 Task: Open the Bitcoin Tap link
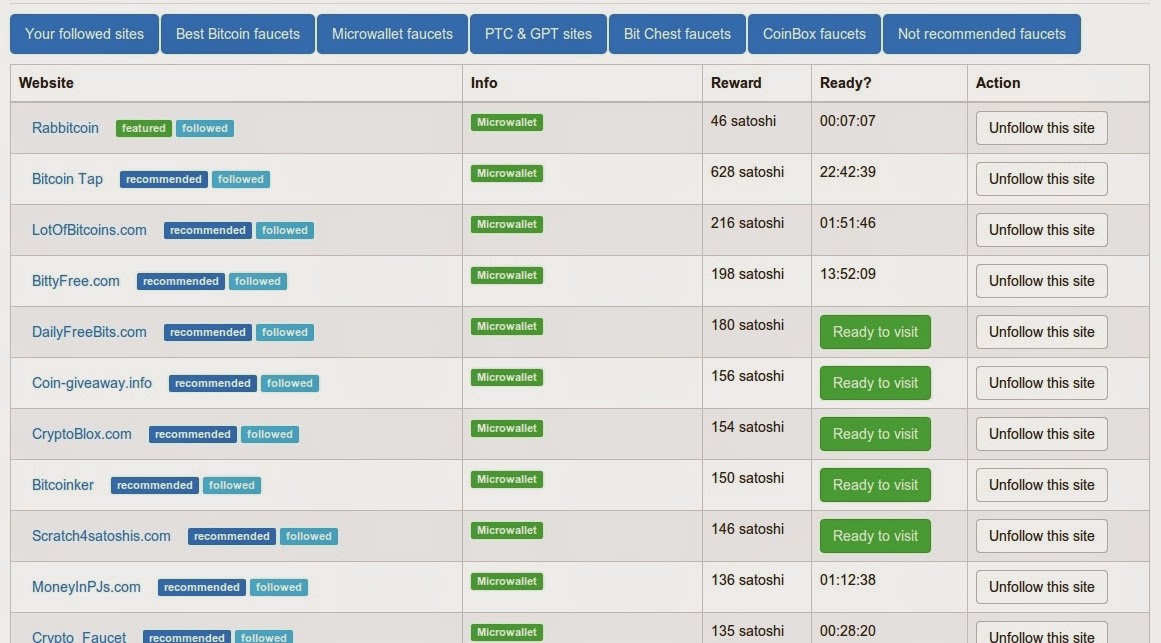67,179
